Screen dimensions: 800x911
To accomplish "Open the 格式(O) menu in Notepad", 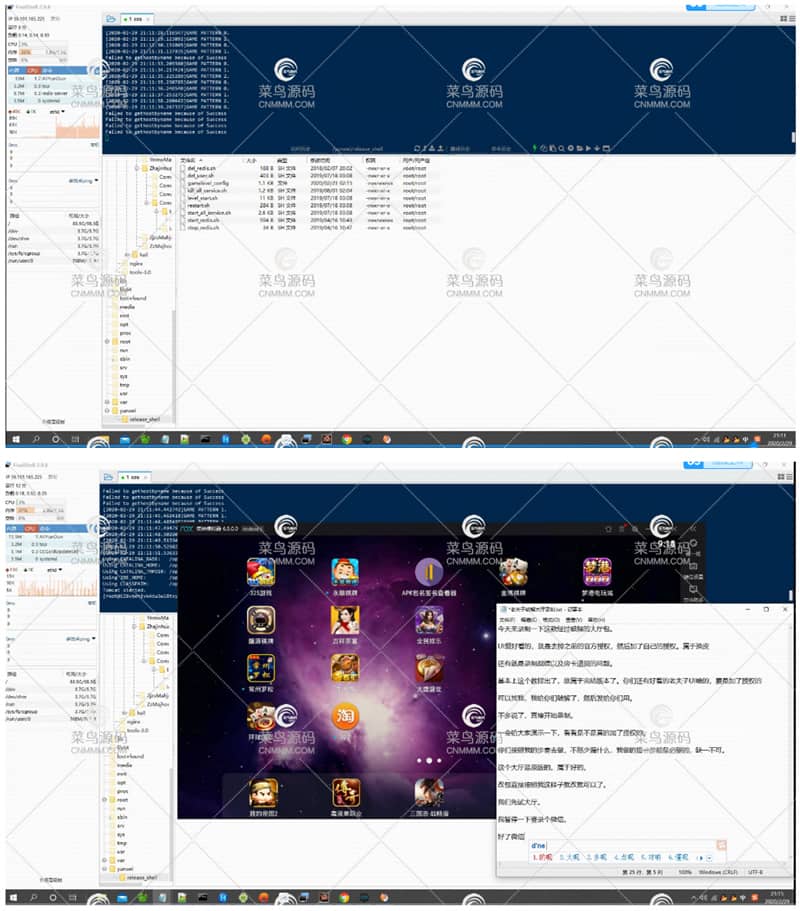I will coord(551,620).
